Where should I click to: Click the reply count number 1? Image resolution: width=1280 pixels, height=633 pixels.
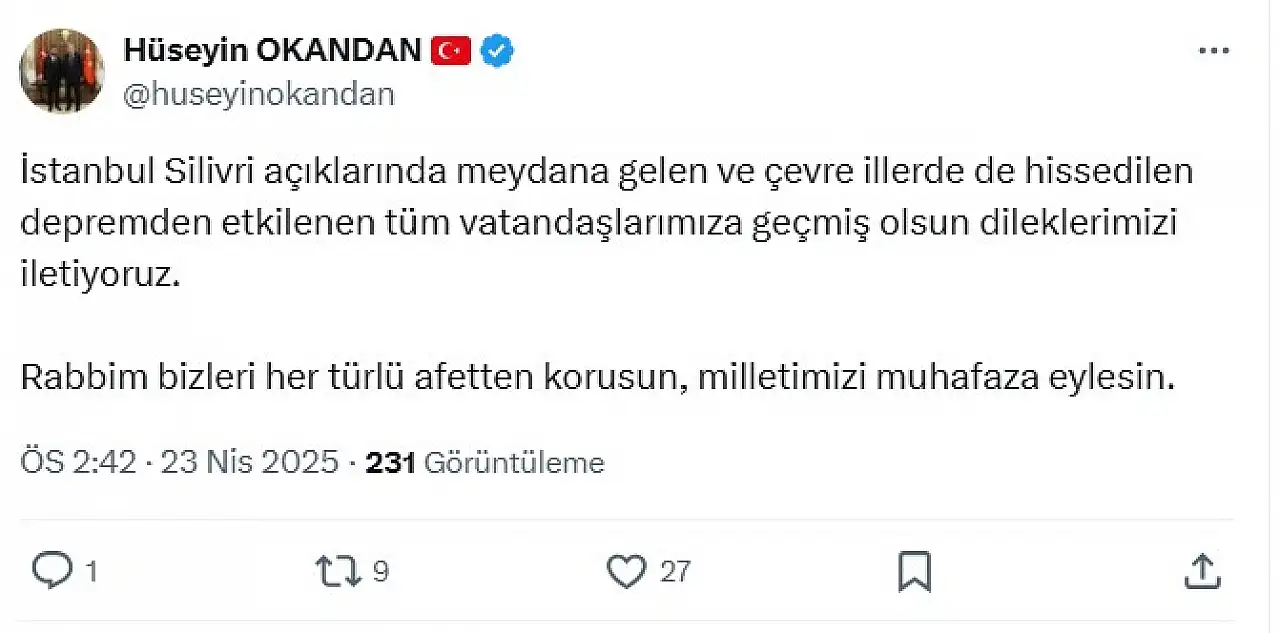[91, 572]
